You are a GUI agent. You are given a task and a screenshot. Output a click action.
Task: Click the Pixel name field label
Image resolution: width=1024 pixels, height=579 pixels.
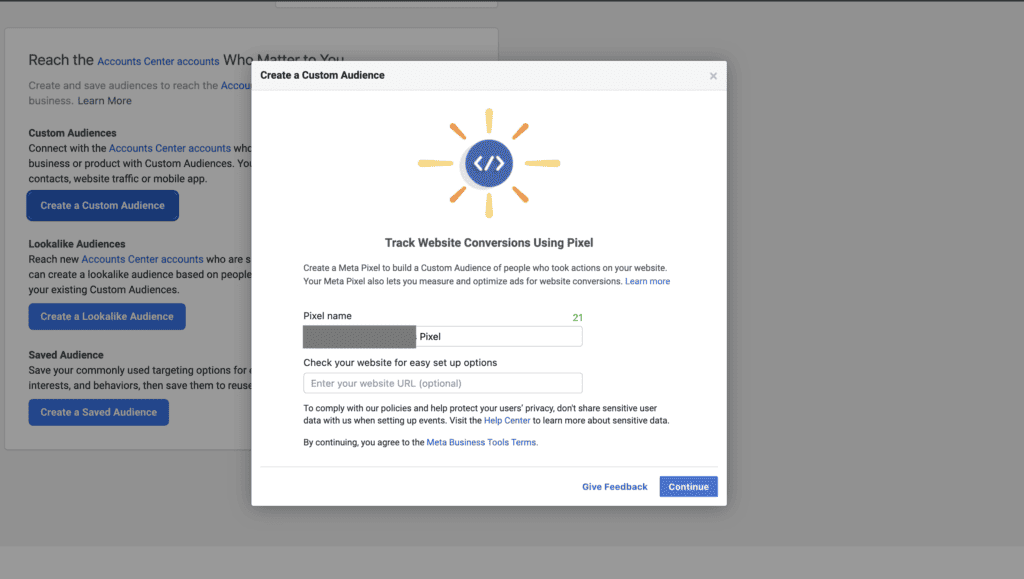tap(327, 316)
